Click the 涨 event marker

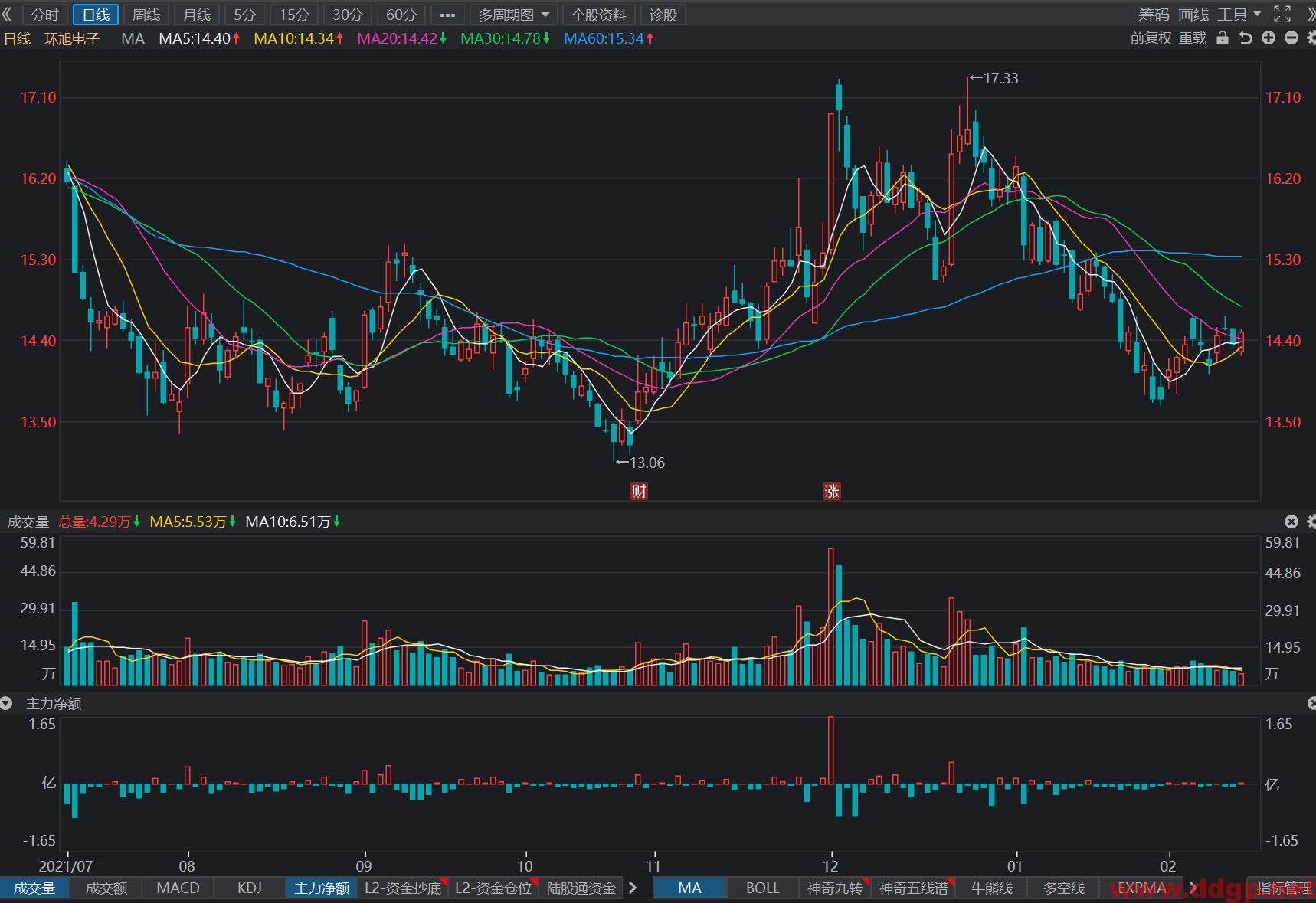(832, 491)
